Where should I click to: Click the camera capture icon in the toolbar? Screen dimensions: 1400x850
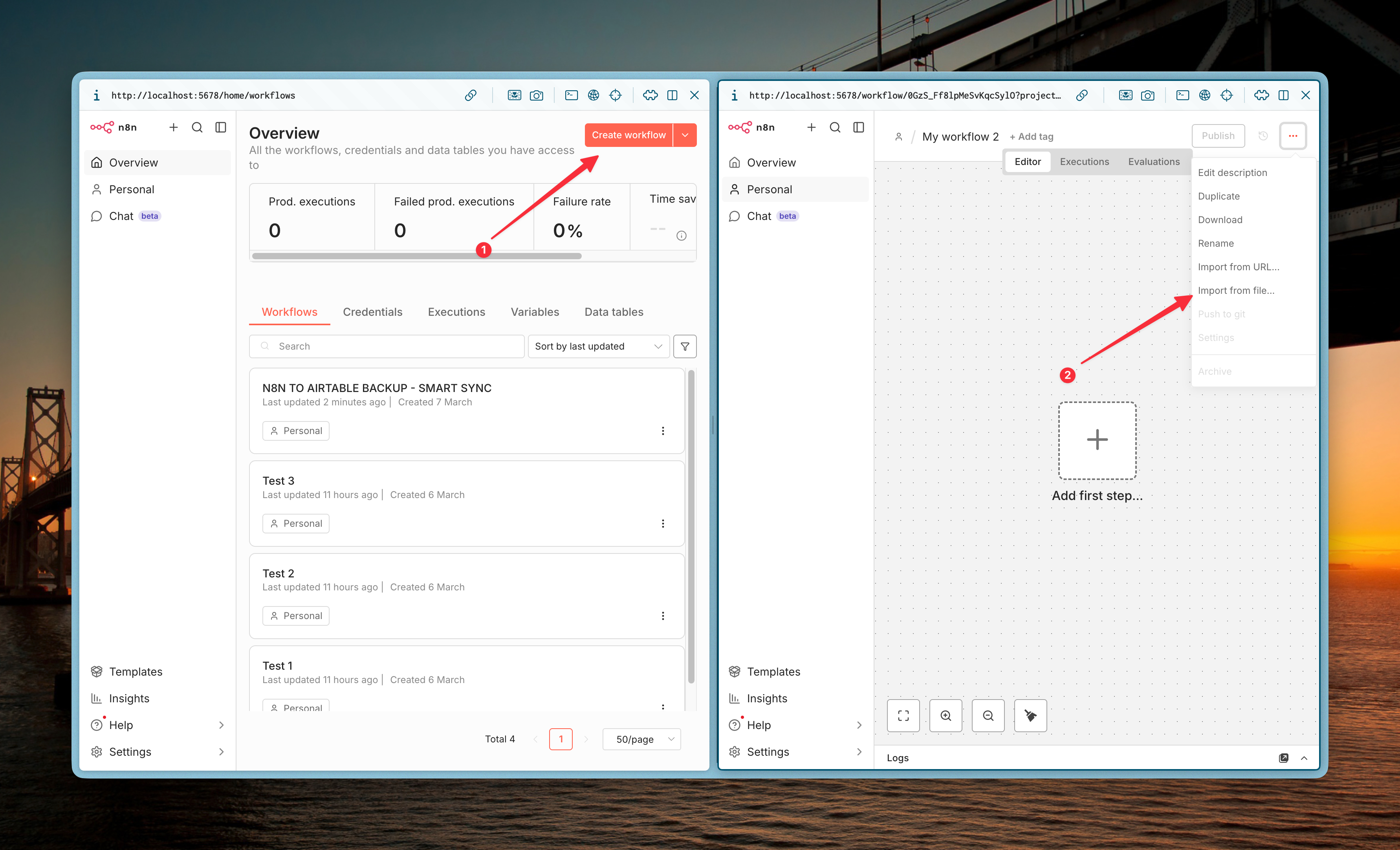point(537,95)
